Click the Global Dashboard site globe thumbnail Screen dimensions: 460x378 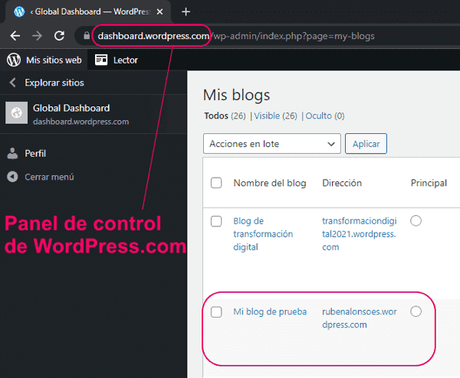(x=16, y=113)
